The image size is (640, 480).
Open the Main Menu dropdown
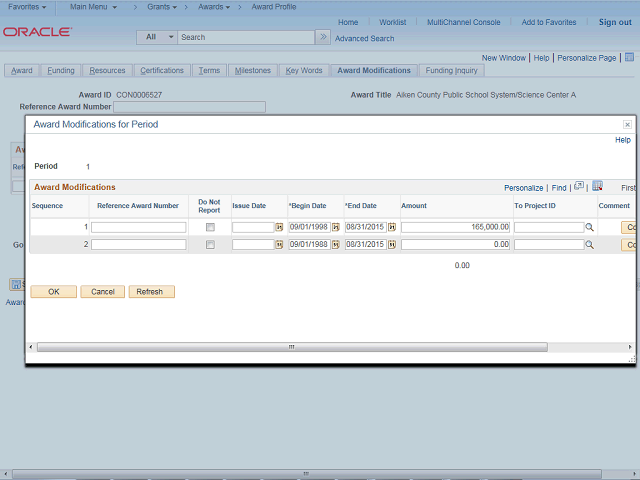coord(97,7)
